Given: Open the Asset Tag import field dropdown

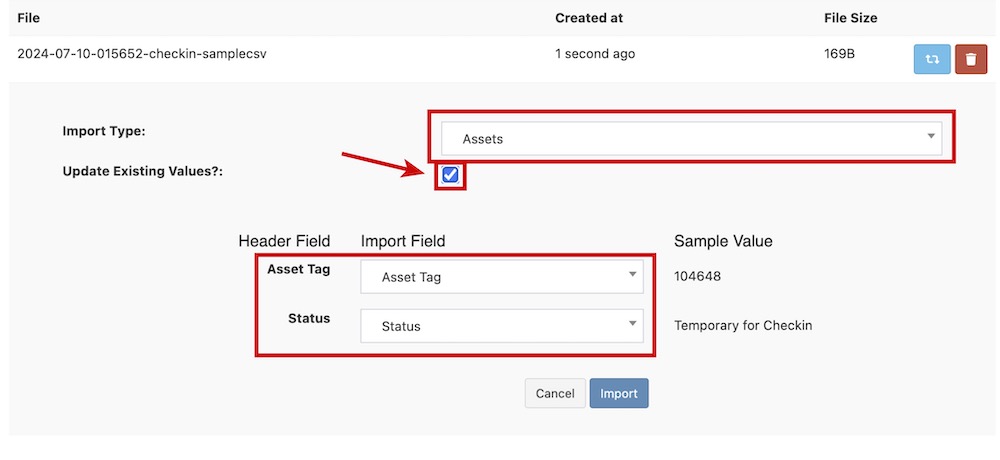Looking at the screenshot, I should coord(500,277).
